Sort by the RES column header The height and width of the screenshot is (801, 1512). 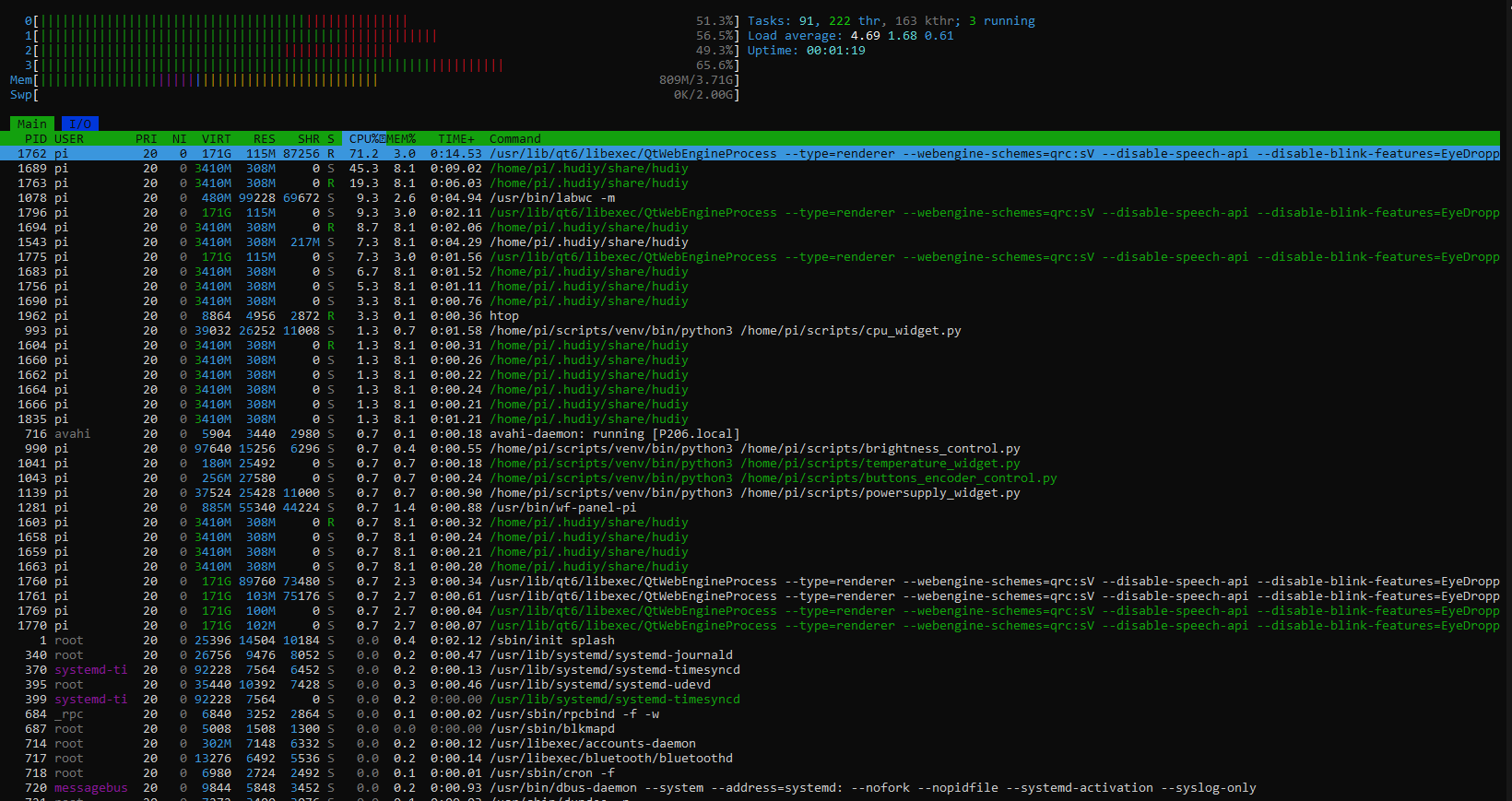click(x=265, y=138)
